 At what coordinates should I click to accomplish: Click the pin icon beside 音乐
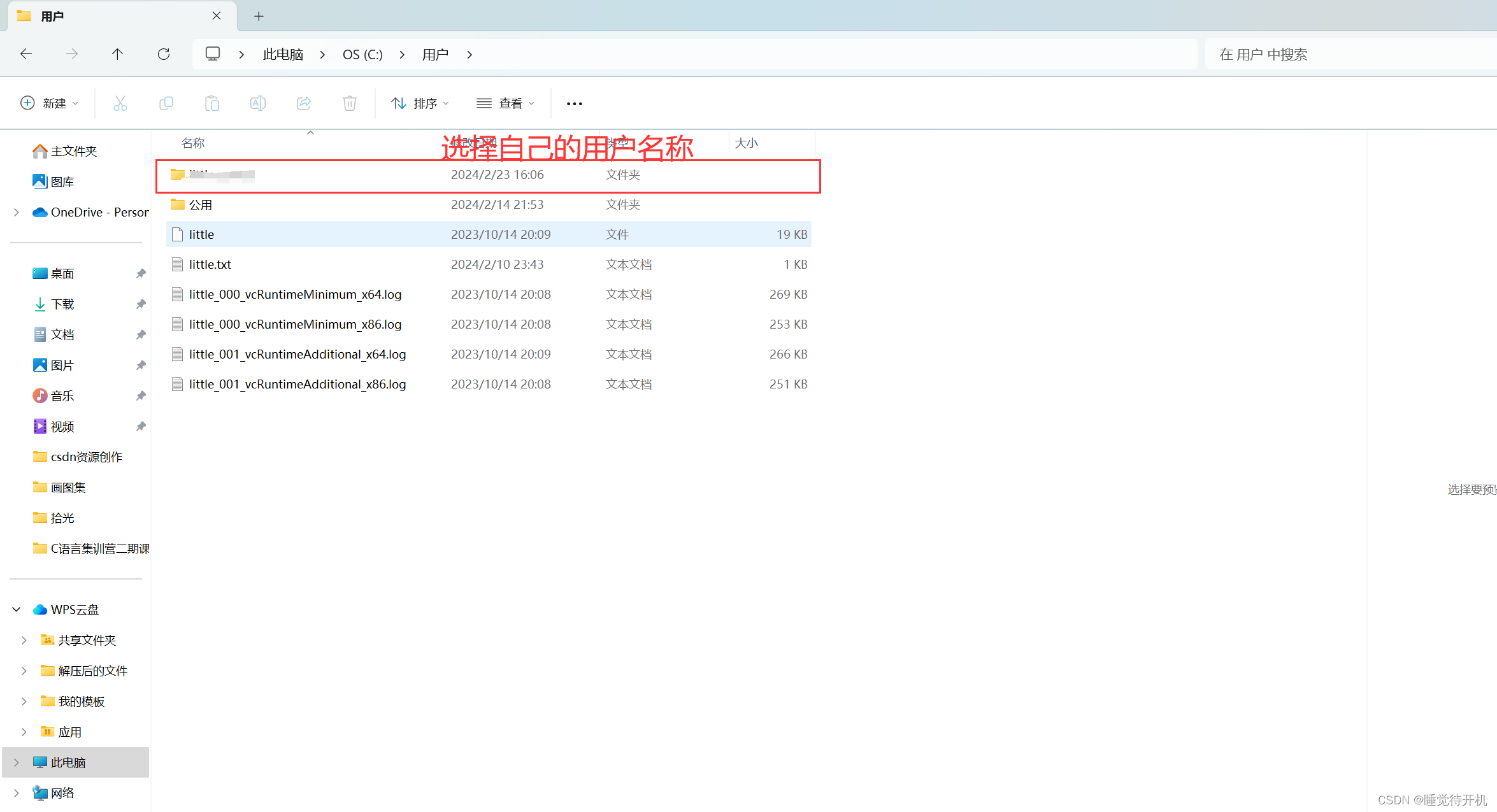click(x=141, y=395)
